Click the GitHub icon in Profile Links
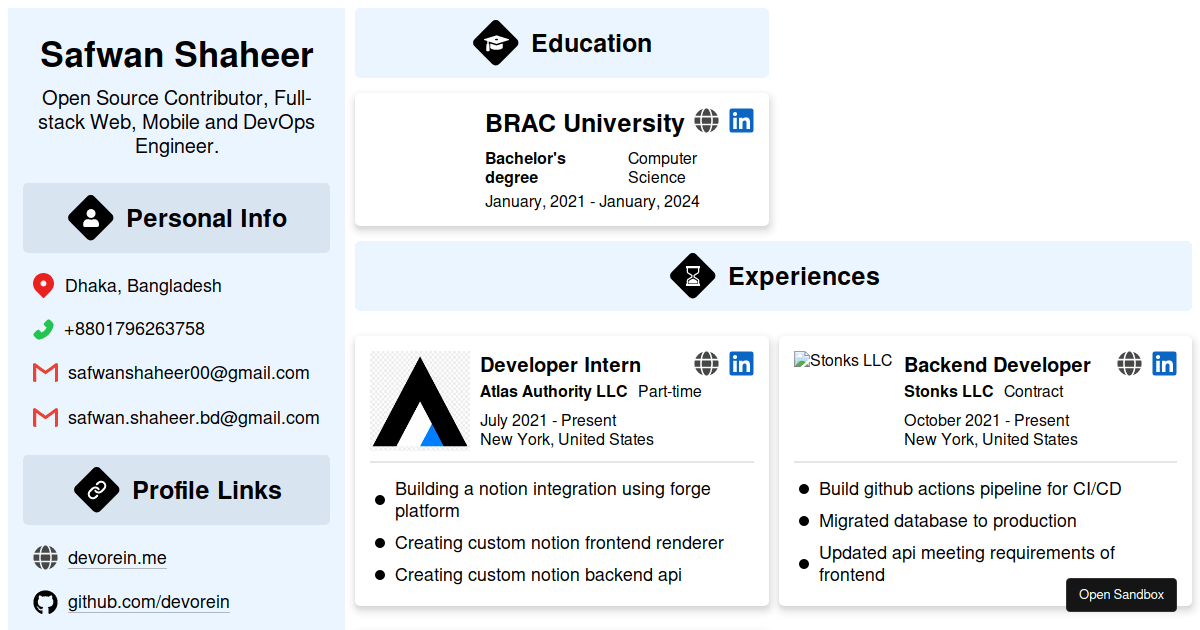The image size is (1200, 630). tap(45, 602)
